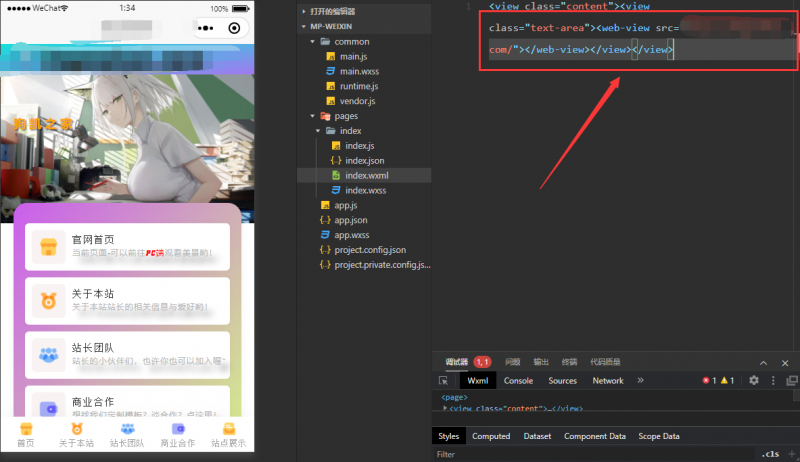
Task: Click mini program capsule menu dots
Action: pos(208,29)
